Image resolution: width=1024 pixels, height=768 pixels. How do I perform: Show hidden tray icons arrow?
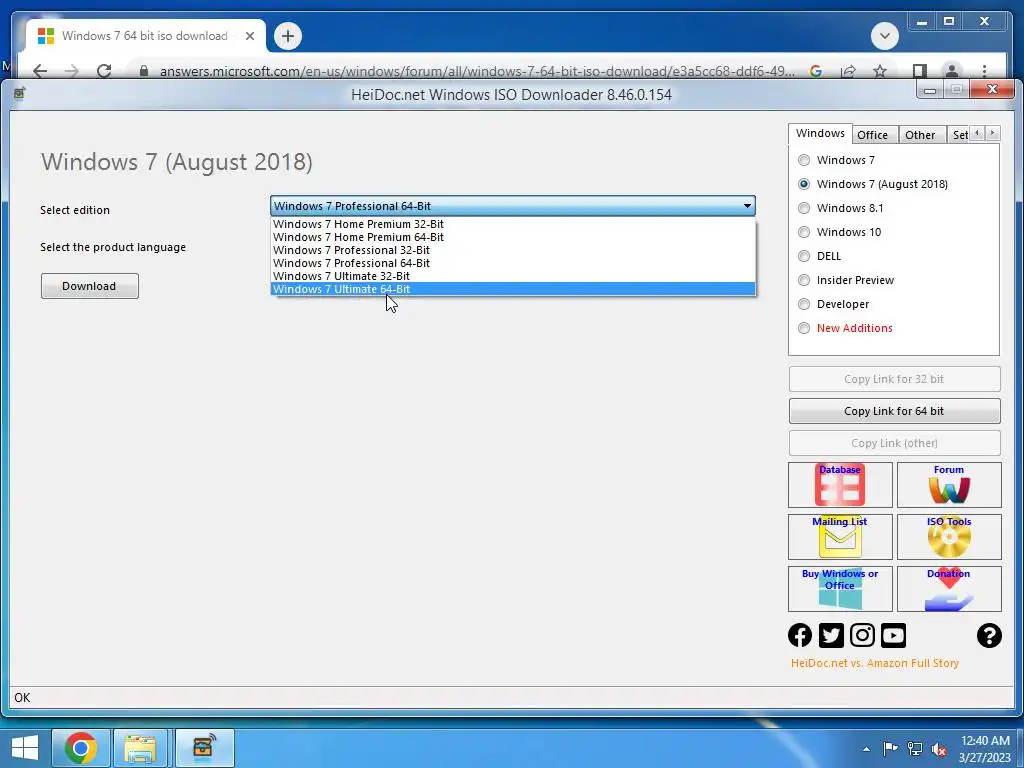click(x=866, y=749)
